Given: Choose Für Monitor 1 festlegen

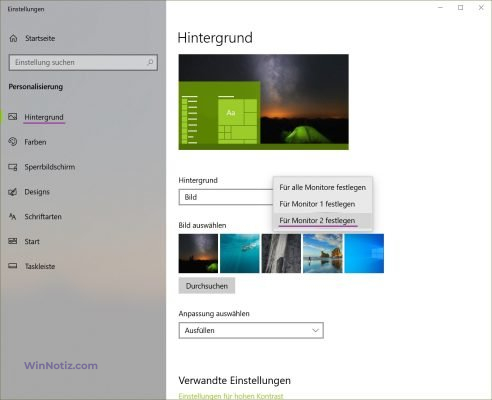Looking at the screenshot, I should 322,204.
